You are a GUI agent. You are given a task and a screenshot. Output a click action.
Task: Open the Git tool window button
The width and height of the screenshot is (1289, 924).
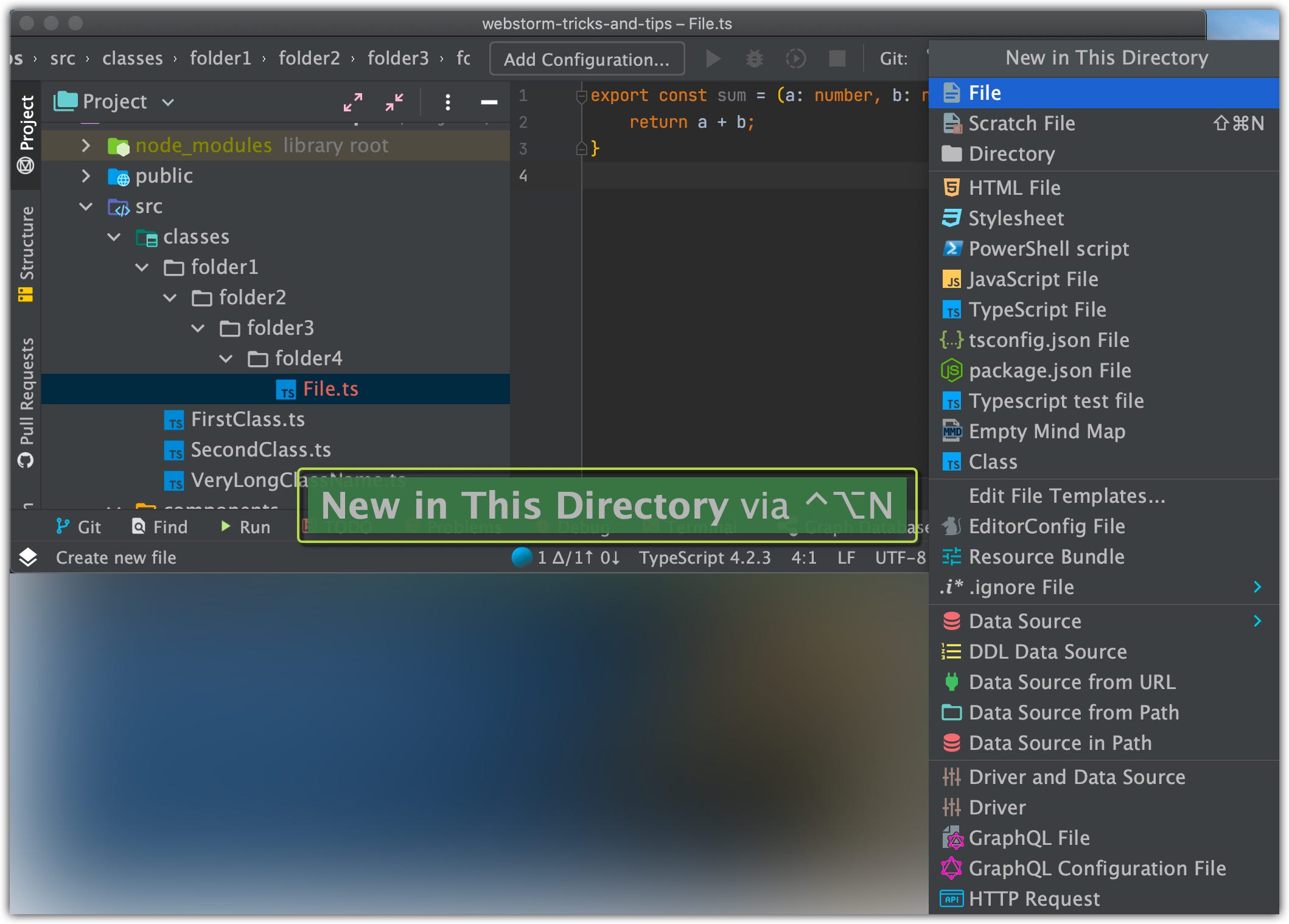78,527
